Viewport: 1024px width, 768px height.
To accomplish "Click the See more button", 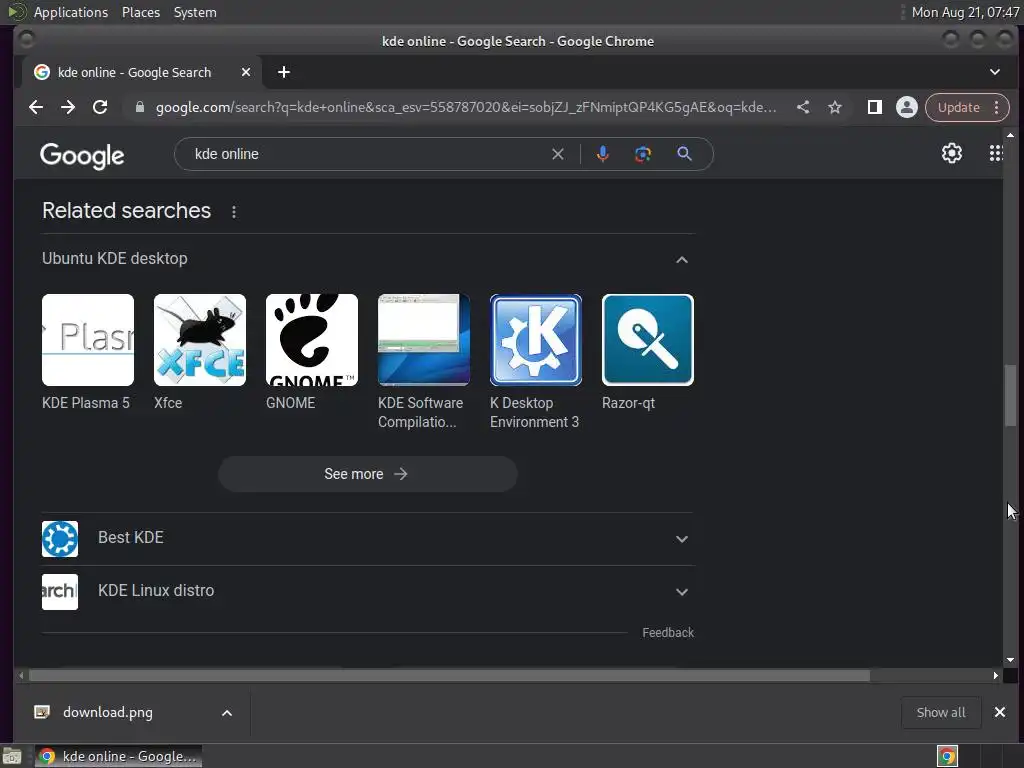I will pos(368,474).
